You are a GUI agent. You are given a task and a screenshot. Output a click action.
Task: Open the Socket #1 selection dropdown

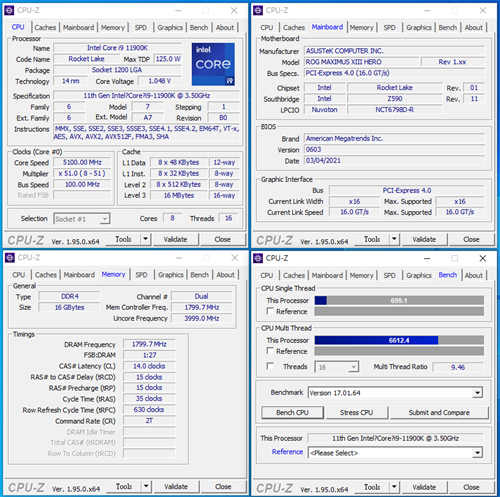pyautogui.click(x=82, y=219)
